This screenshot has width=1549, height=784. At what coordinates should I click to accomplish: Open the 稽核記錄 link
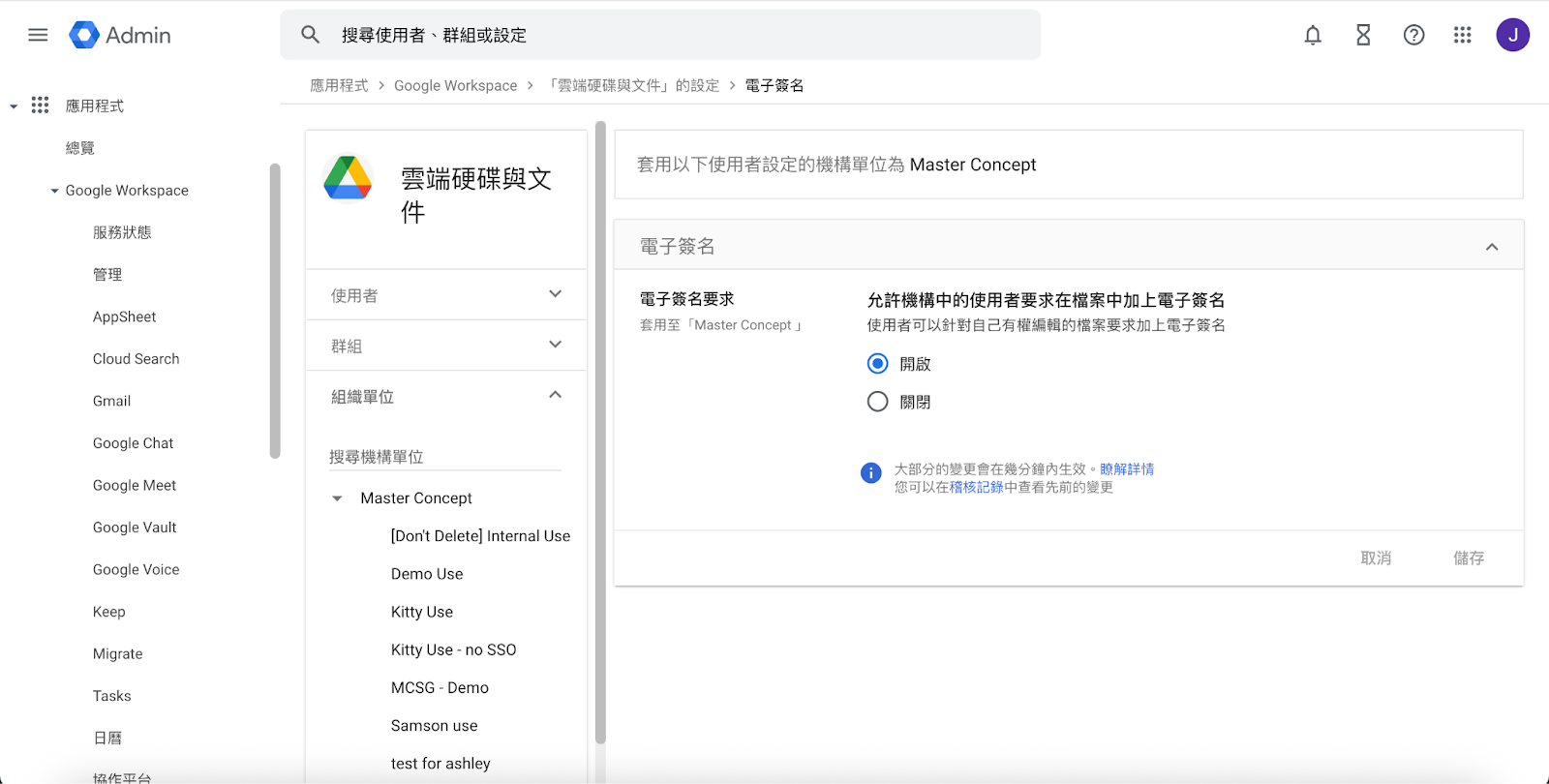tap(976, 487)
